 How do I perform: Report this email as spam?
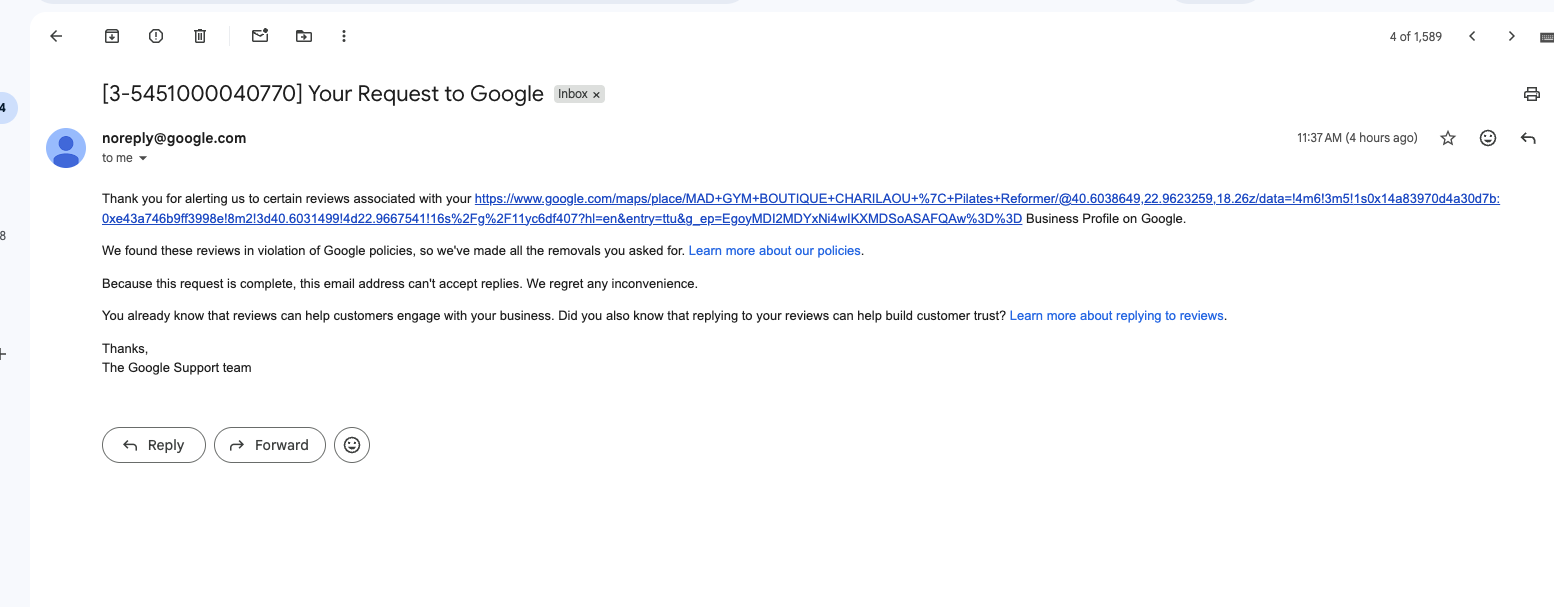(156, 36)
